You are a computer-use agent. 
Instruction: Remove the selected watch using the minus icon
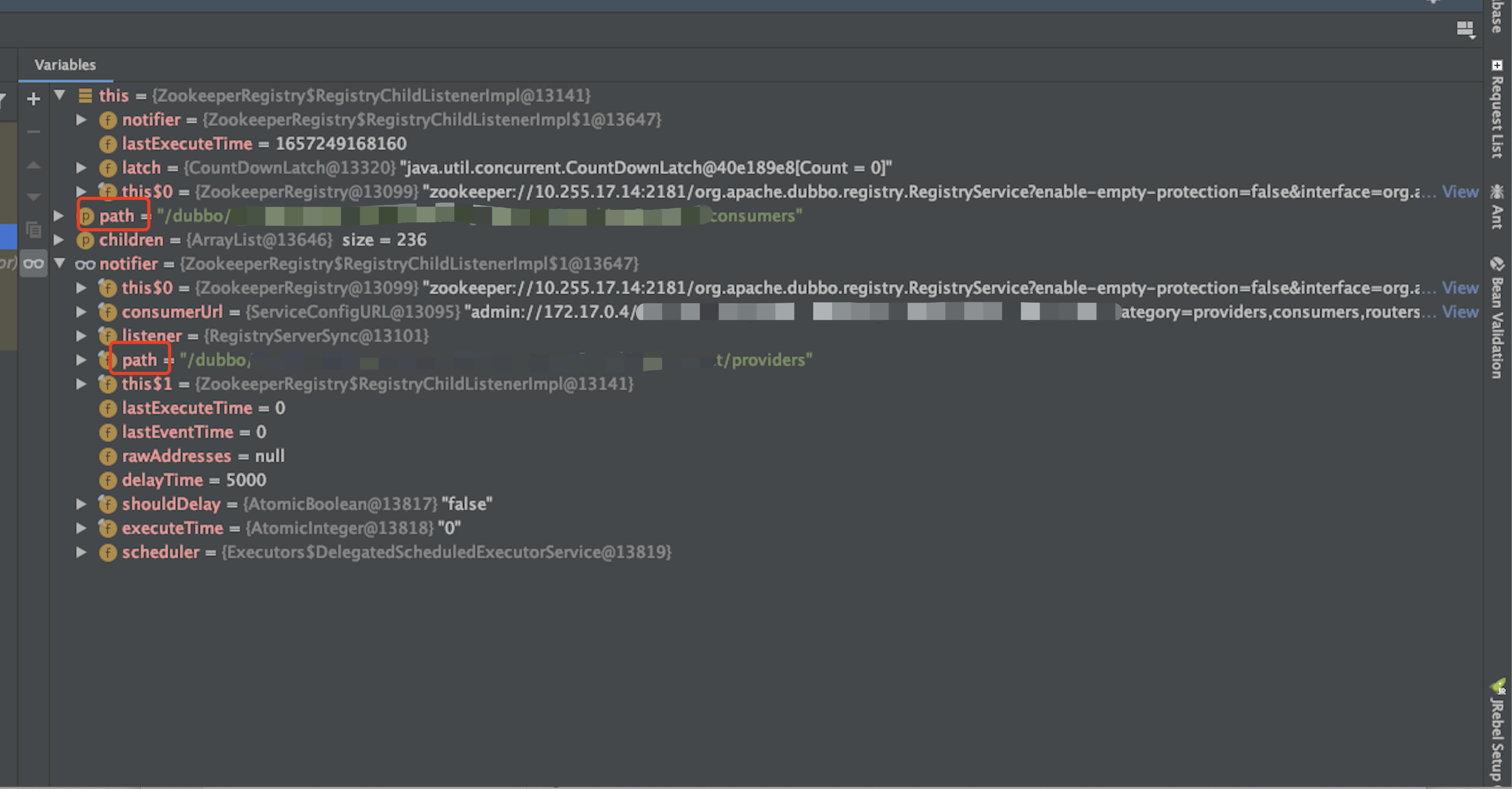[33, 132]
